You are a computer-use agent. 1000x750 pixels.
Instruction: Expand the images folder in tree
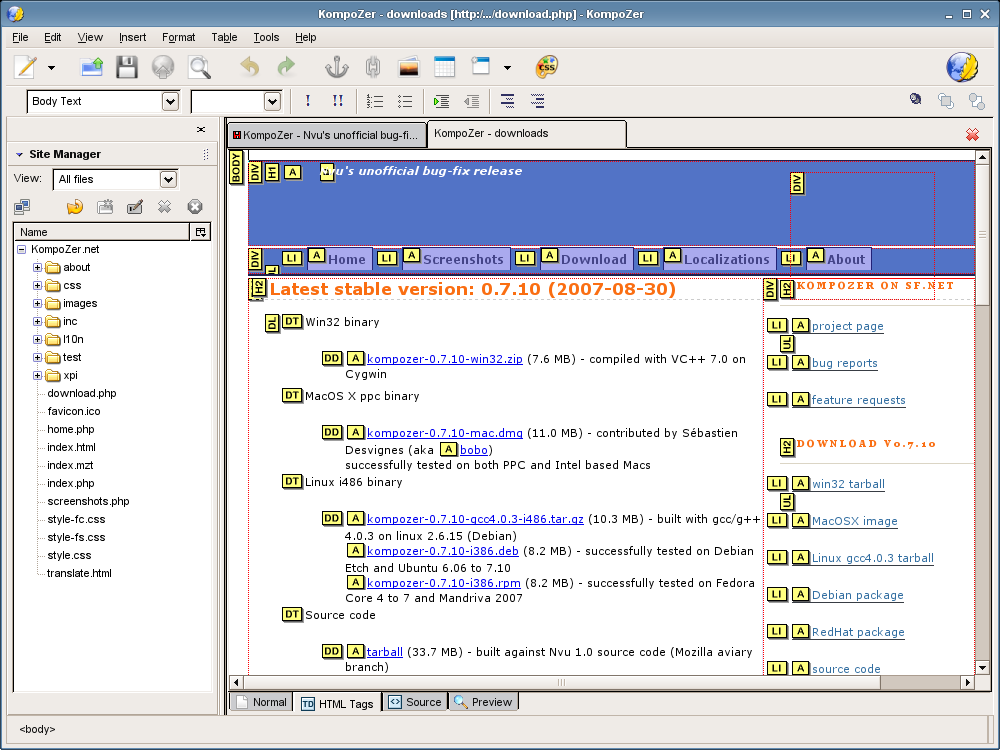pyautogui.click(x=38, y=303)
